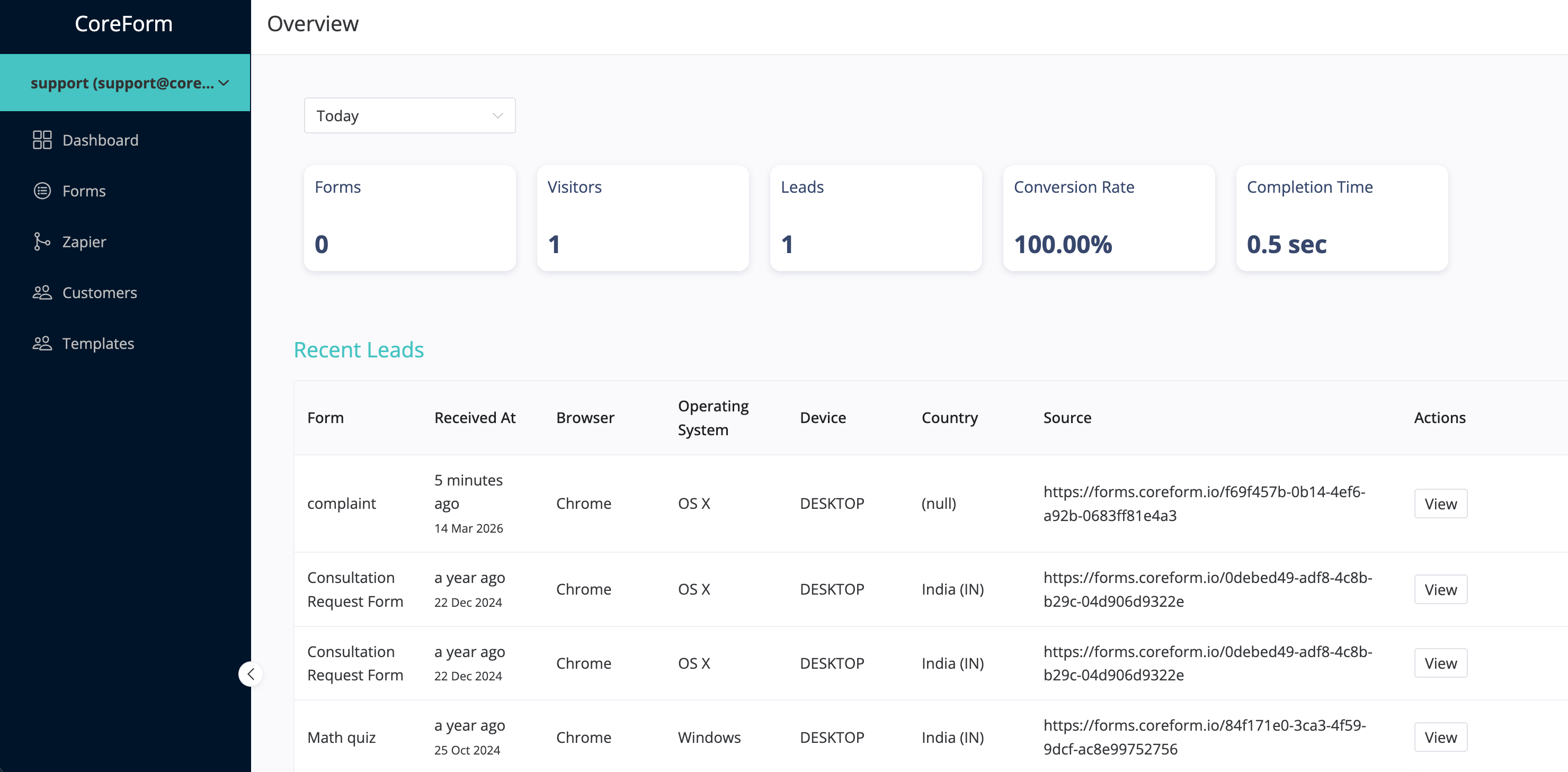The width and height of the screenshot is (1568, 772).
Task: View the Math quiz lead
Action: point(1440,738)
